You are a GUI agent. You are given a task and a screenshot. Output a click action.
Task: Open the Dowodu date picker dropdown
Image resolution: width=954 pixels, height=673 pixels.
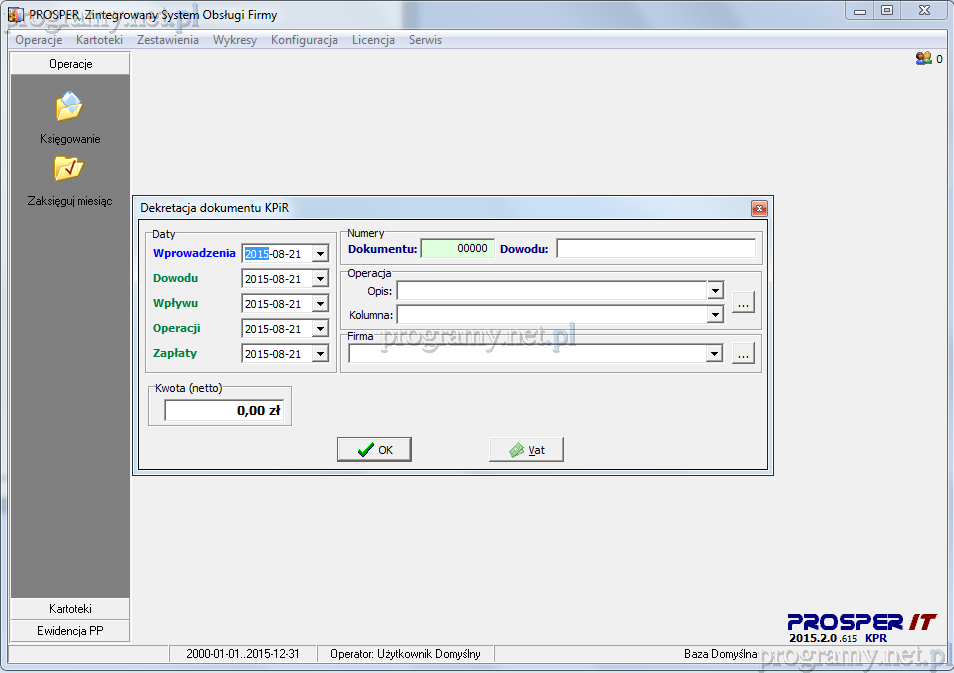coord(320,279)
